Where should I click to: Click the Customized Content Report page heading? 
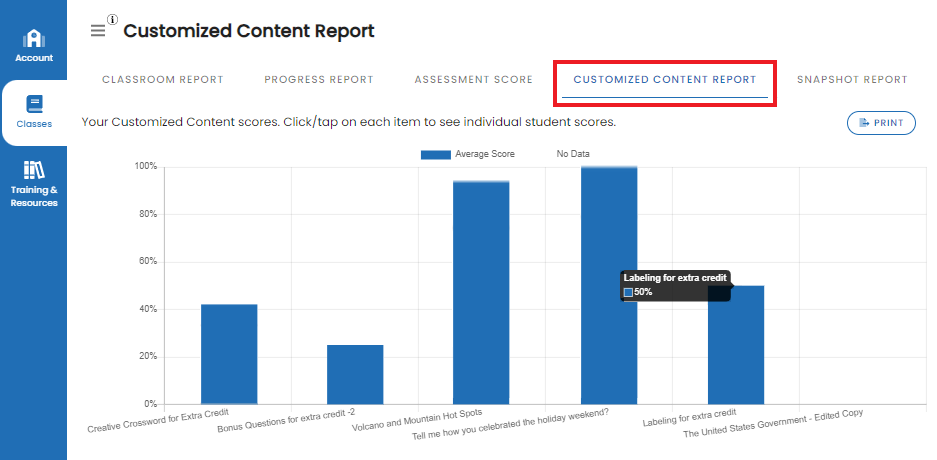[x=249, y=31]
